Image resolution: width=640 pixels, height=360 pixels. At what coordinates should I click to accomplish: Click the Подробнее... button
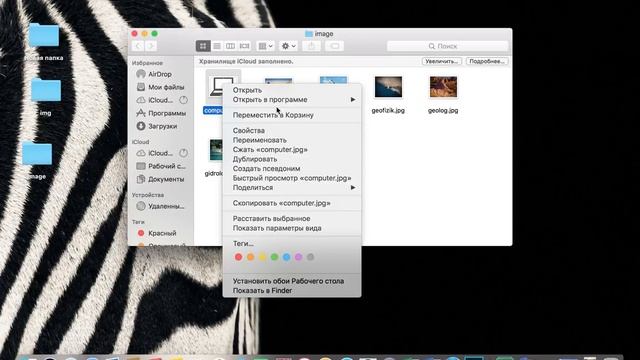point(487,61)
